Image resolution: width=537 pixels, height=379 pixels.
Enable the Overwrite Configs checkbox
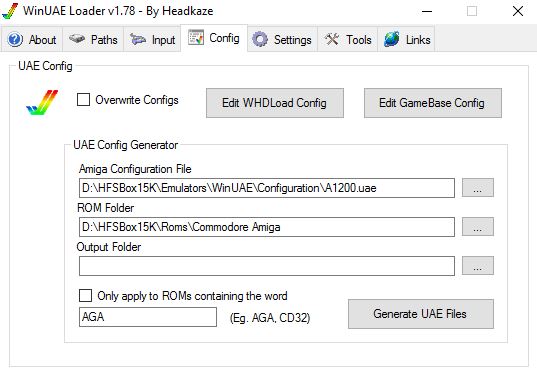84,100
